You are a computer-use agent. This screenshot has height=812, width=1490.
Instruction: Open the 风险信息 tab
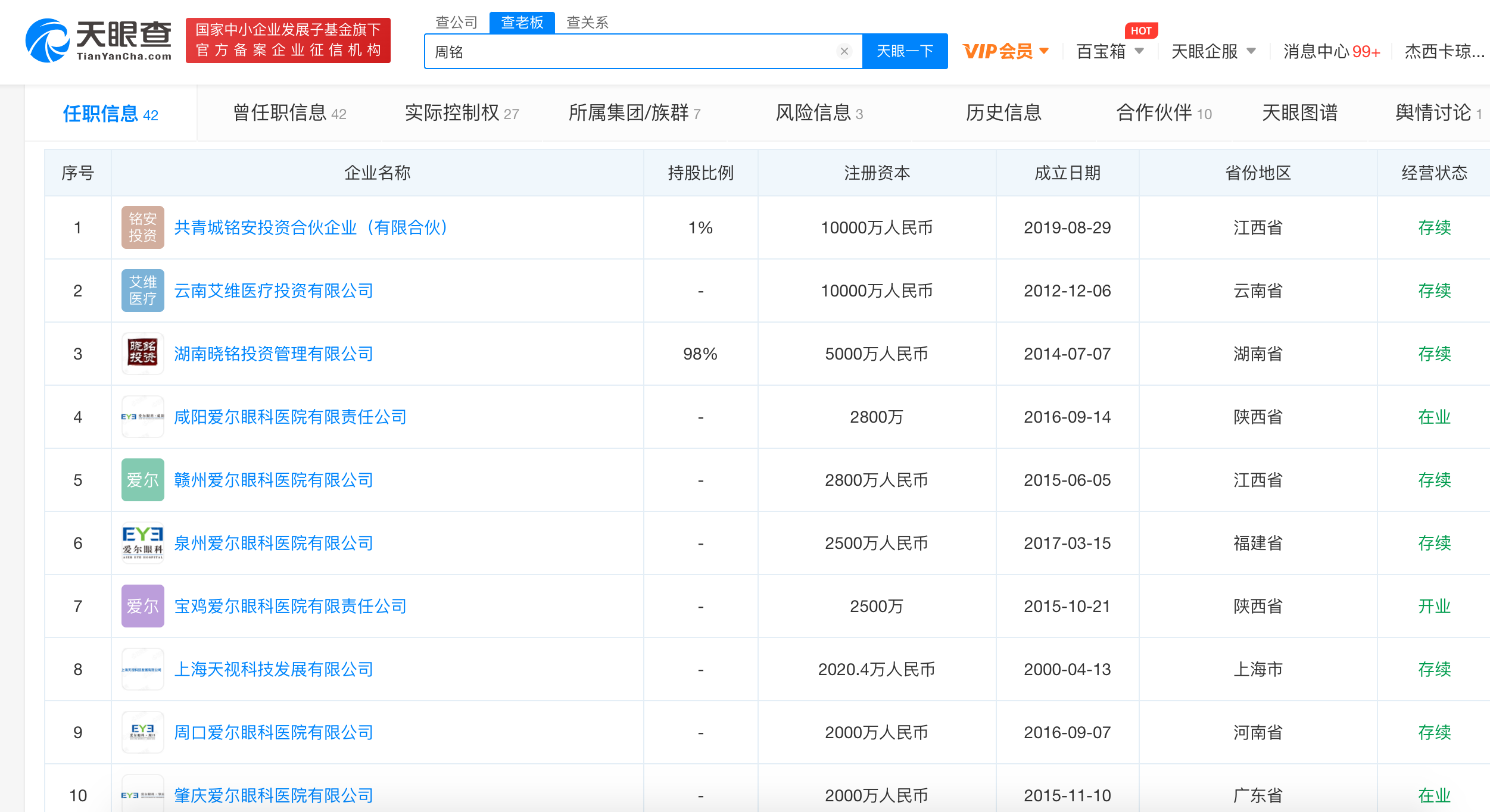pyautogui.click(x=819, y=113)
